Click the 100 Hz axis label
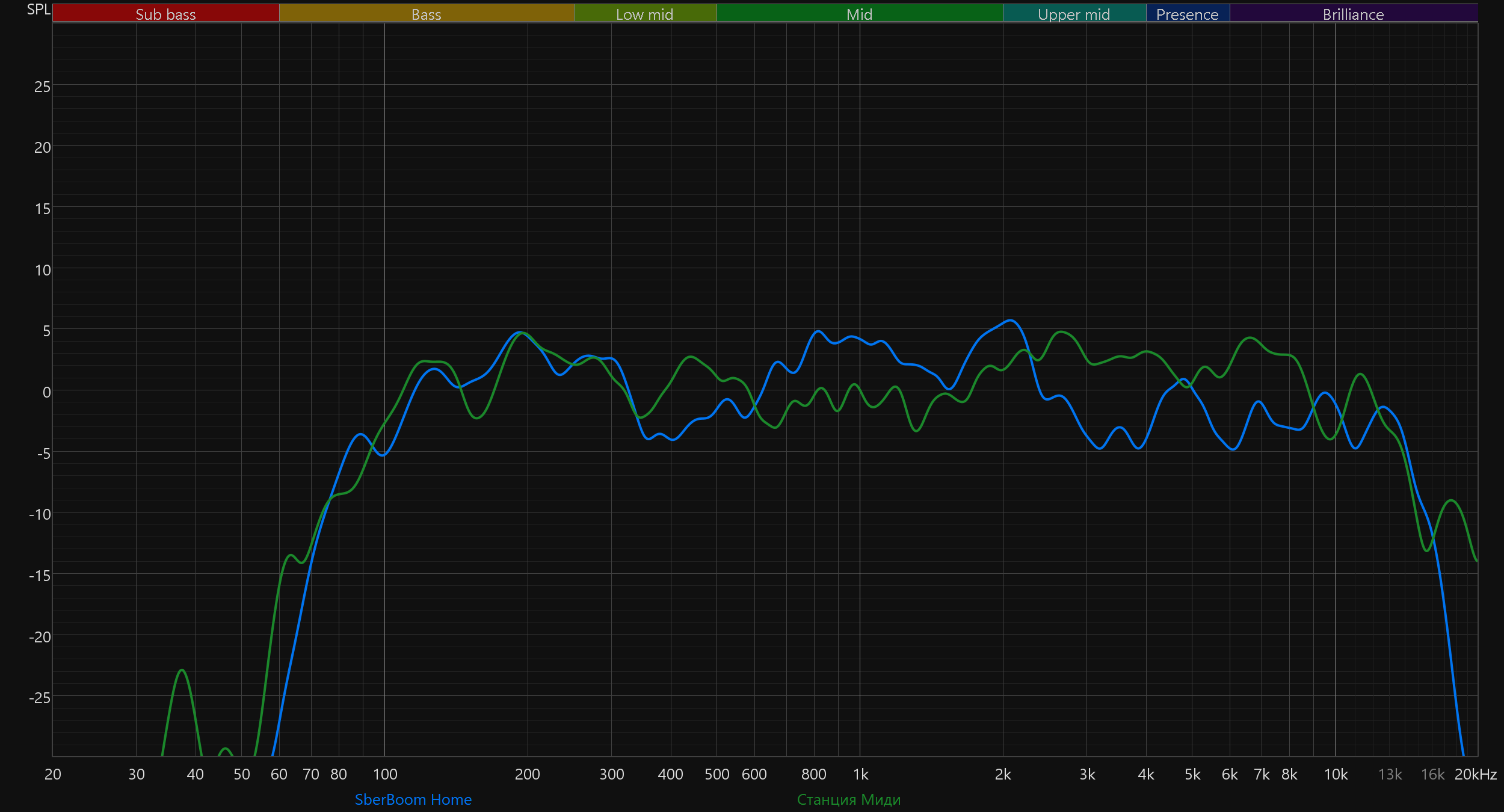The width and height of the screenshot is (1504, 812). [x=385, y=775]
